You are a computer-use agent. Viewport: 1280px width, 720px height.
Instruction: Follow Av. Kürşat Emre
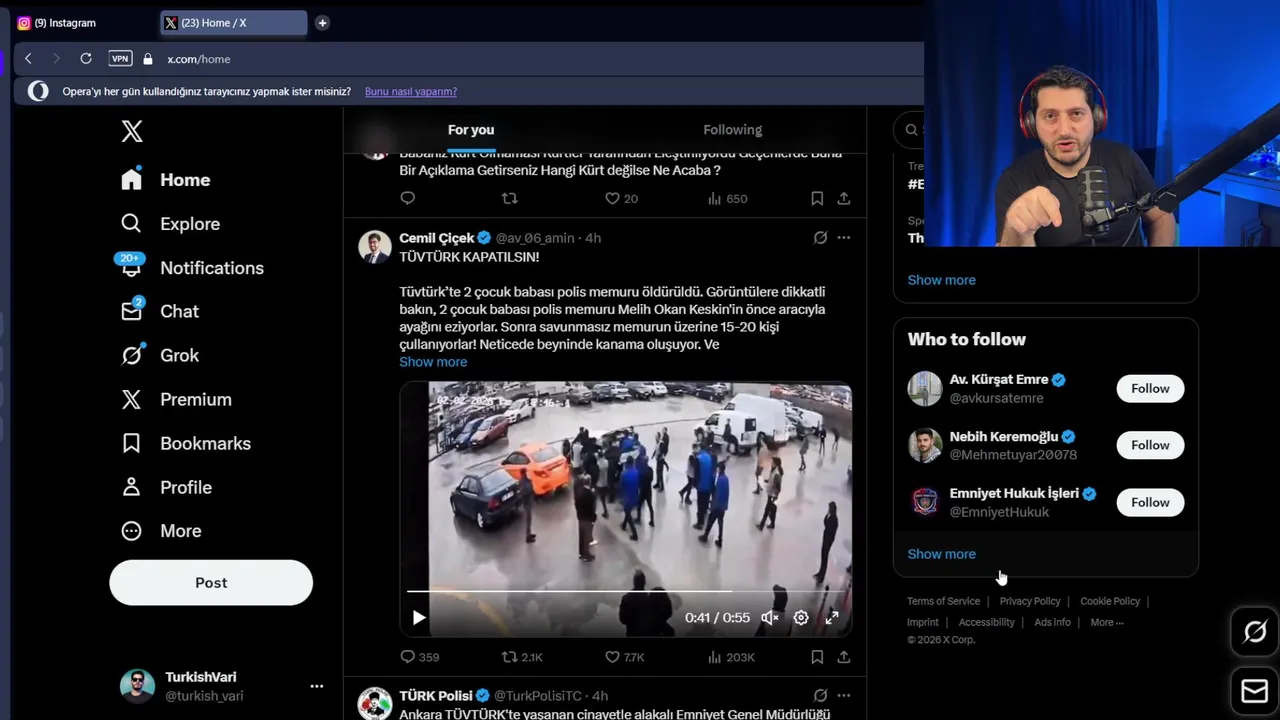1150,388
